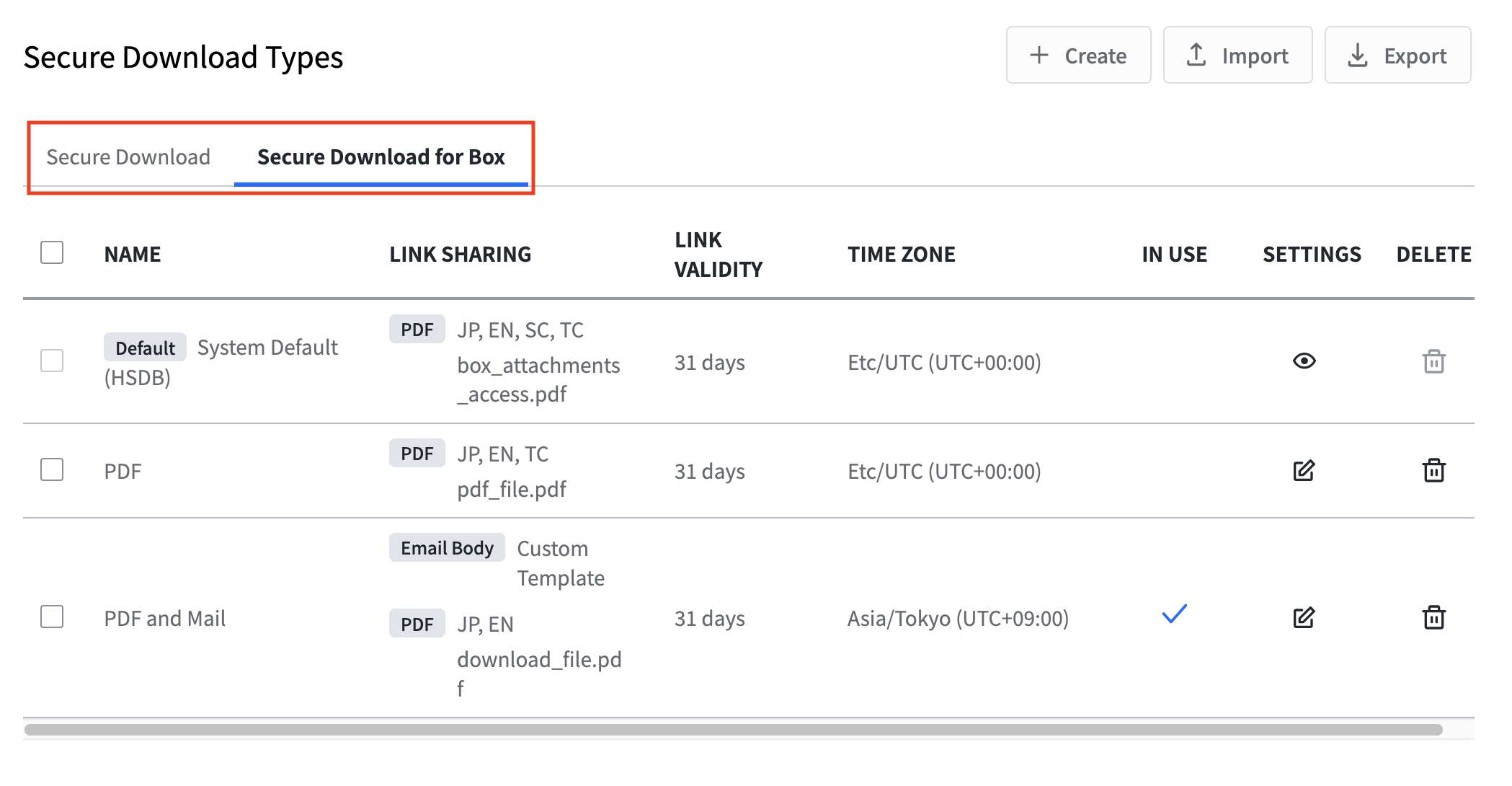The height and width of the screenshot is (786, 1512).
Task: Click the NAME column header
Action: point(133,255)
